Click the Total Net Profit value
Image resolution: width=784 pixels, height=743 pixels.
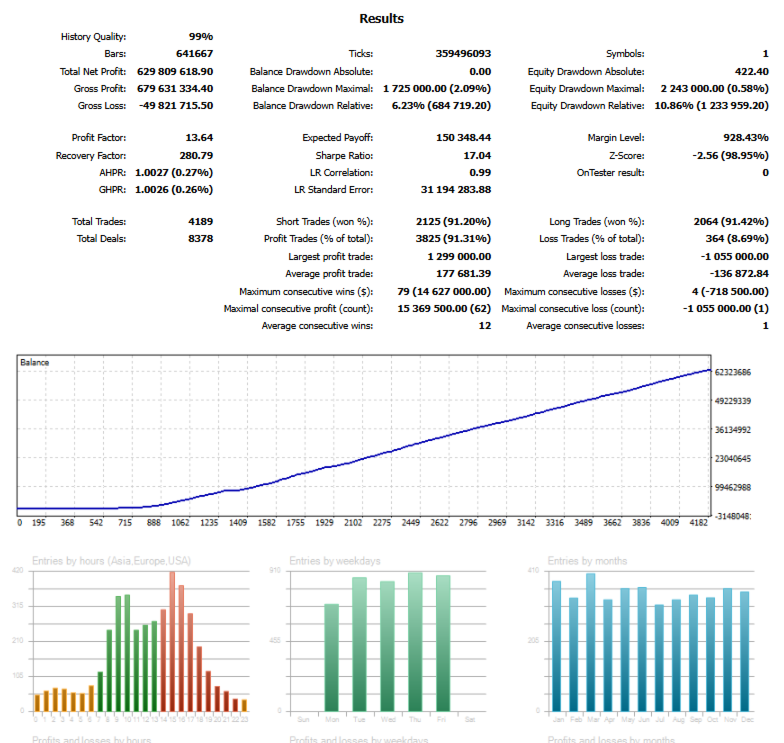tap(175, 72)
